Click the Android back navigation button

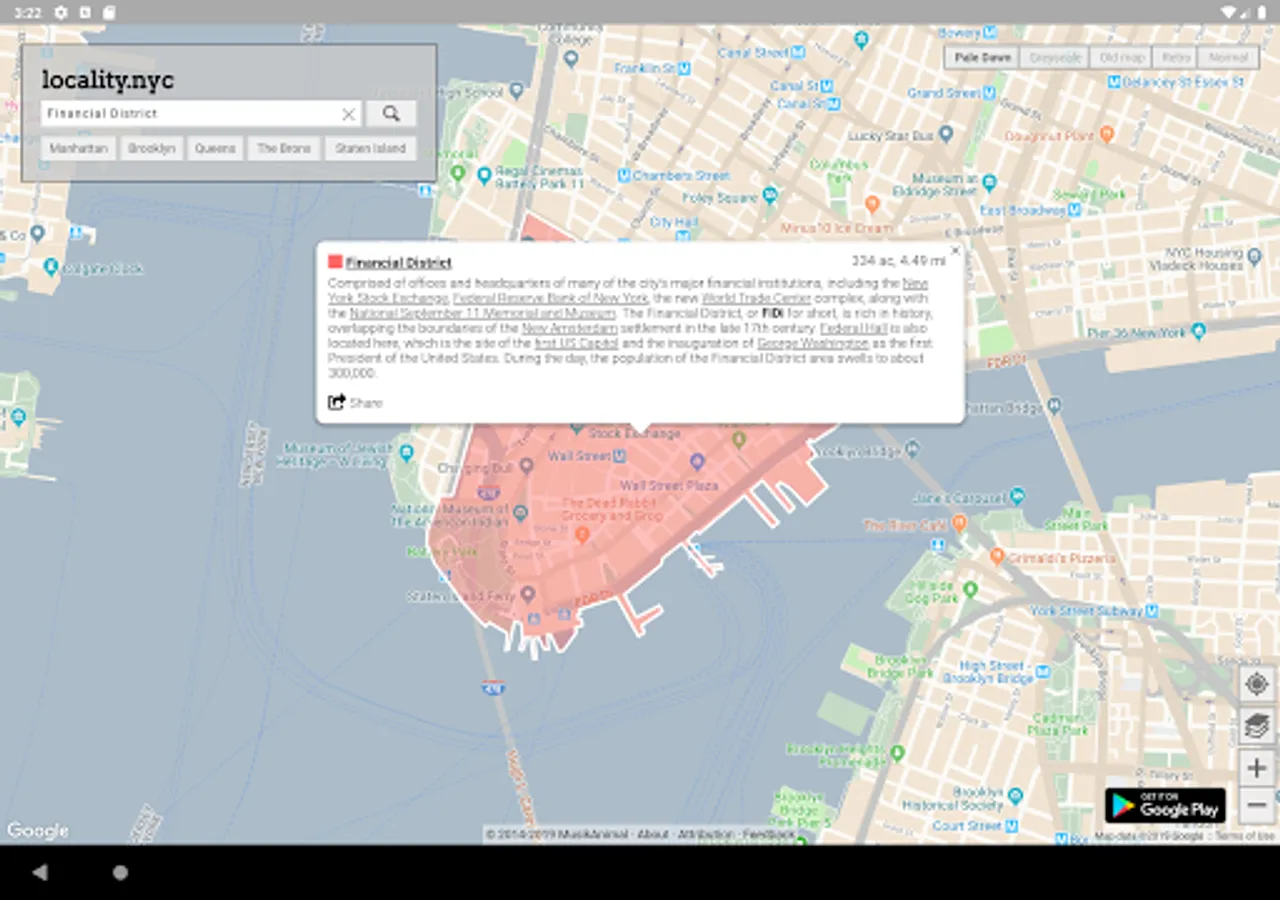coord(40,872)
